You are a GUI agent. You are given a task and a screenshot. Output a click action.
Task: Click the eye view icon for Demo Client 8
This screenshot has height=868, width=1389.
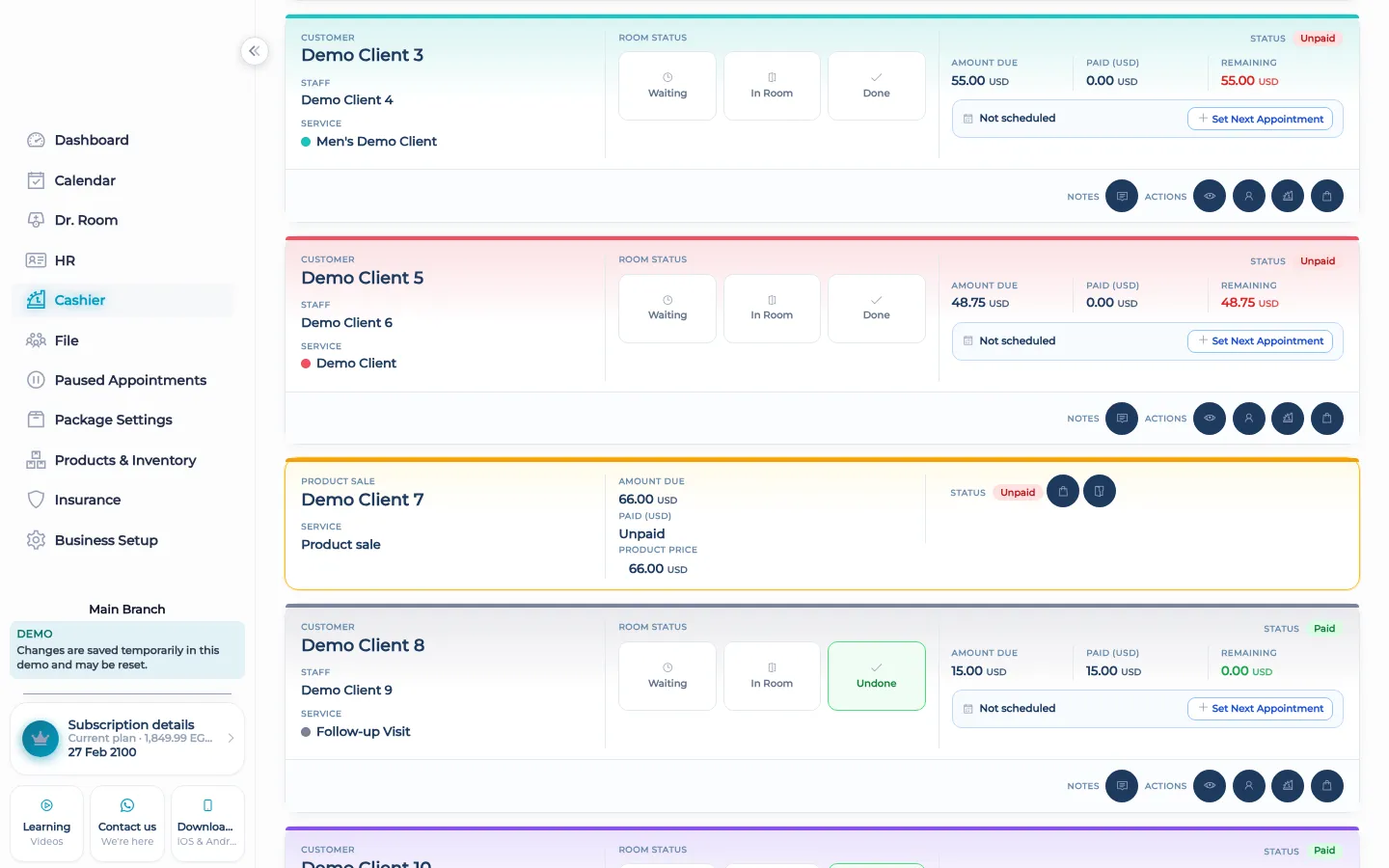click(x=1210, y=786)
